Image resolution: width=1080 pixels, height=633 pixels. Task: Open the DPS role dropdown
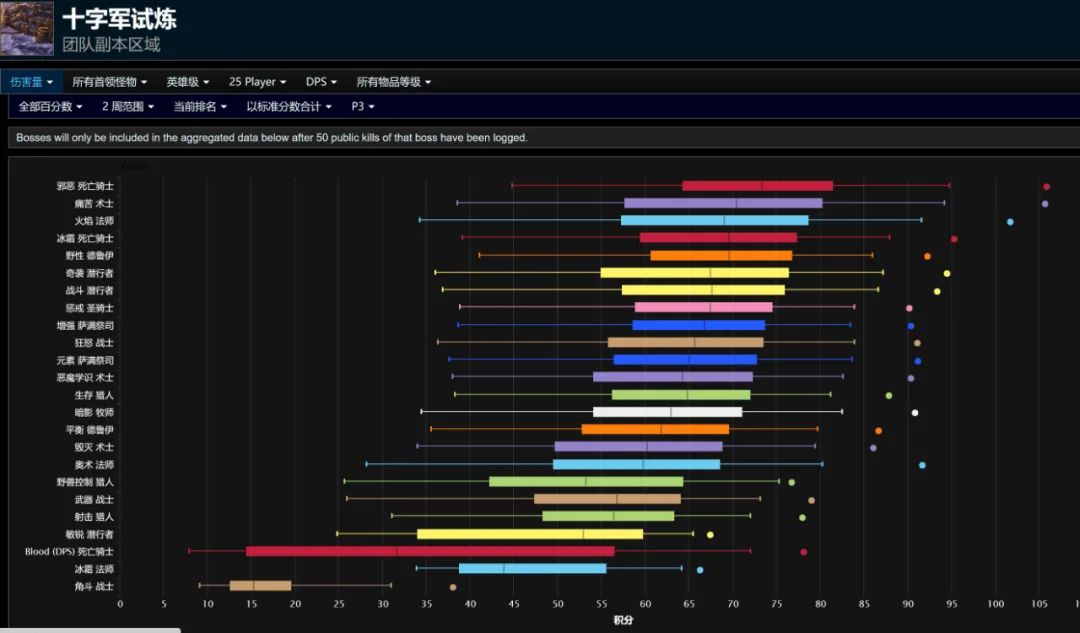321,82
